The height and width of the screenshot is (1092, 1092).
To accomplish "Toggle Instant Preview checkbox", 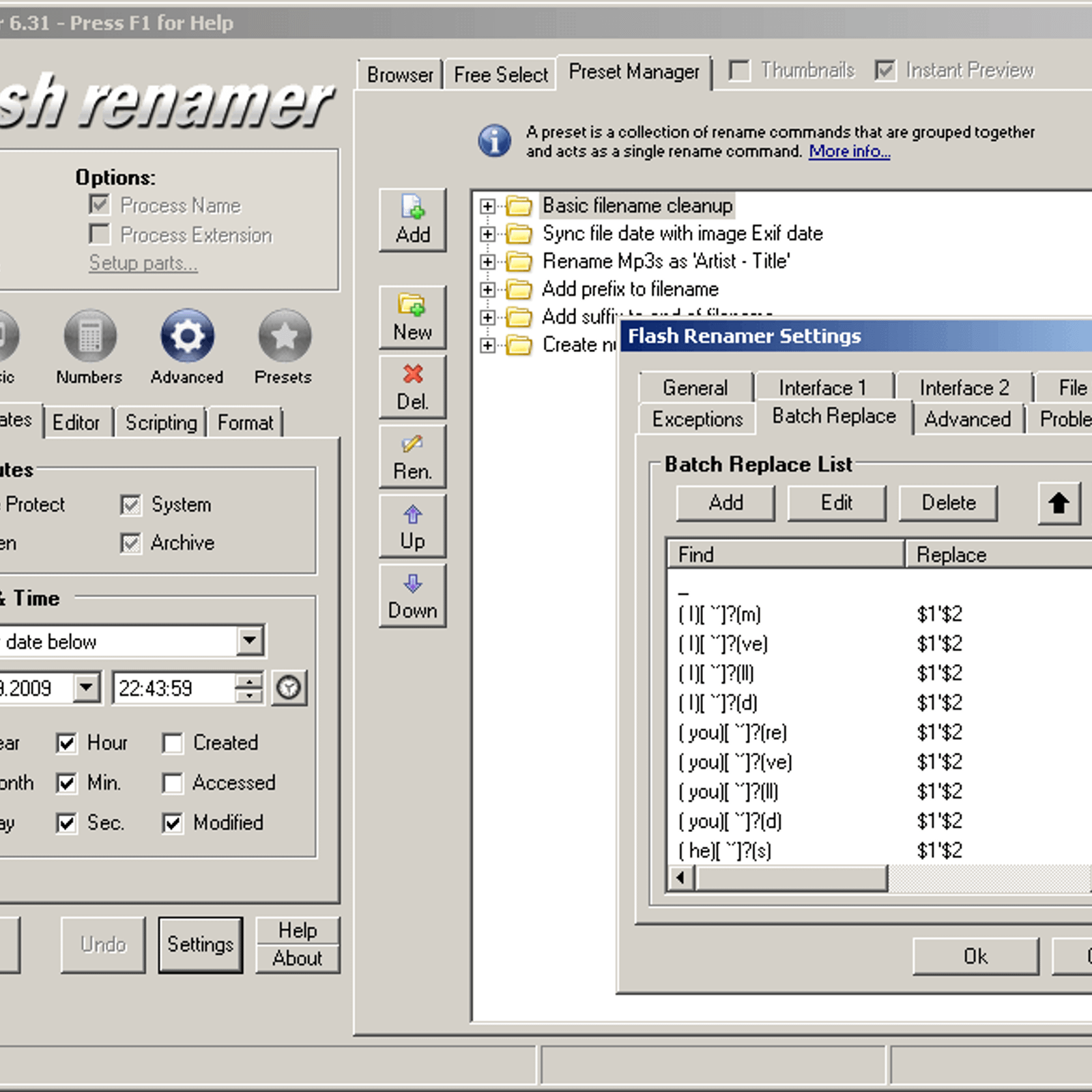I will [885, 70].
